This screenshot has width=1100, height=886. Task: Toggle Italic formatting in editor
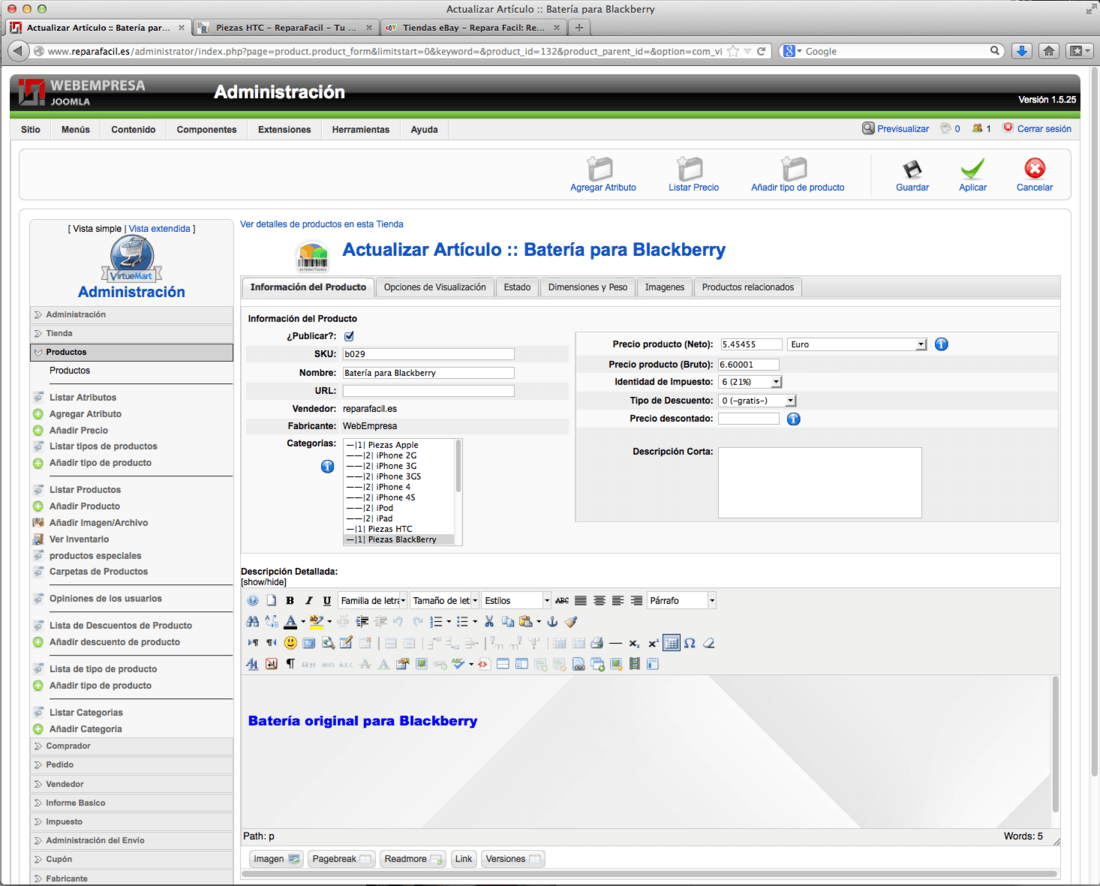pyautogui.click(x=309, y=600)
